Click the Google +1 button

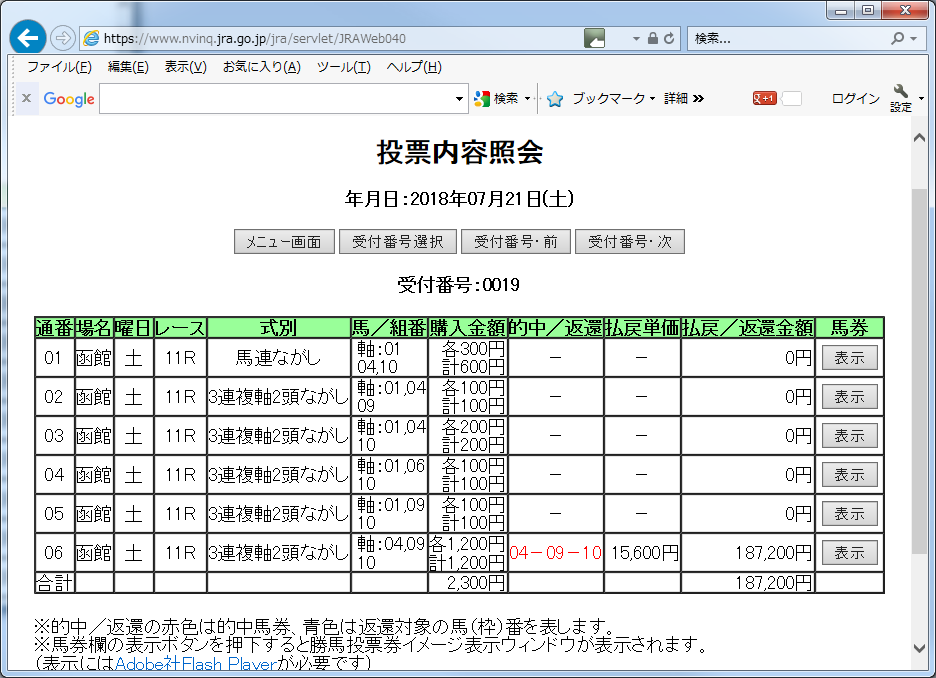coord(764,98)
